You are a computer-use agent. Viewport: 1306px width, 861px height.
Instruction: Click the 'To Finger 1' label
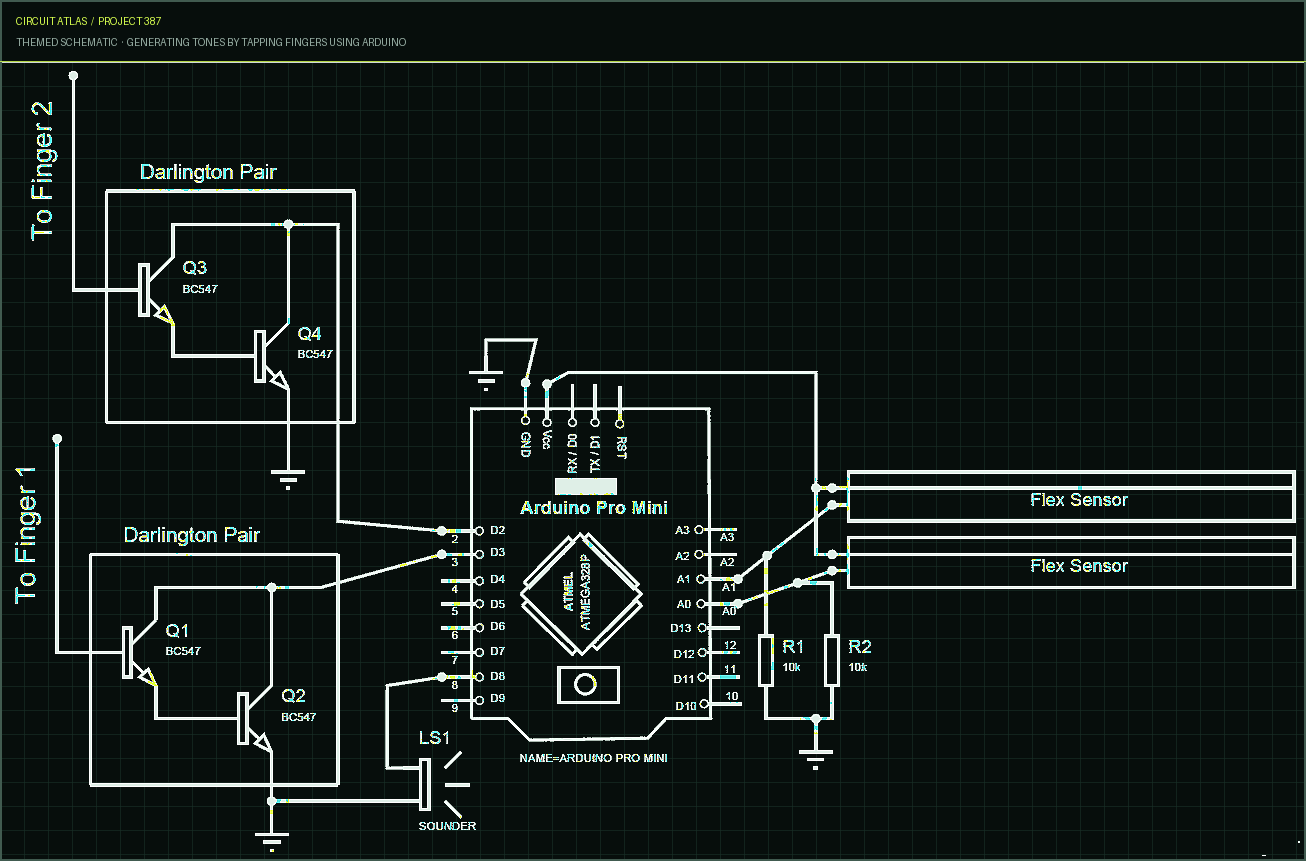[x=26, y=534]
